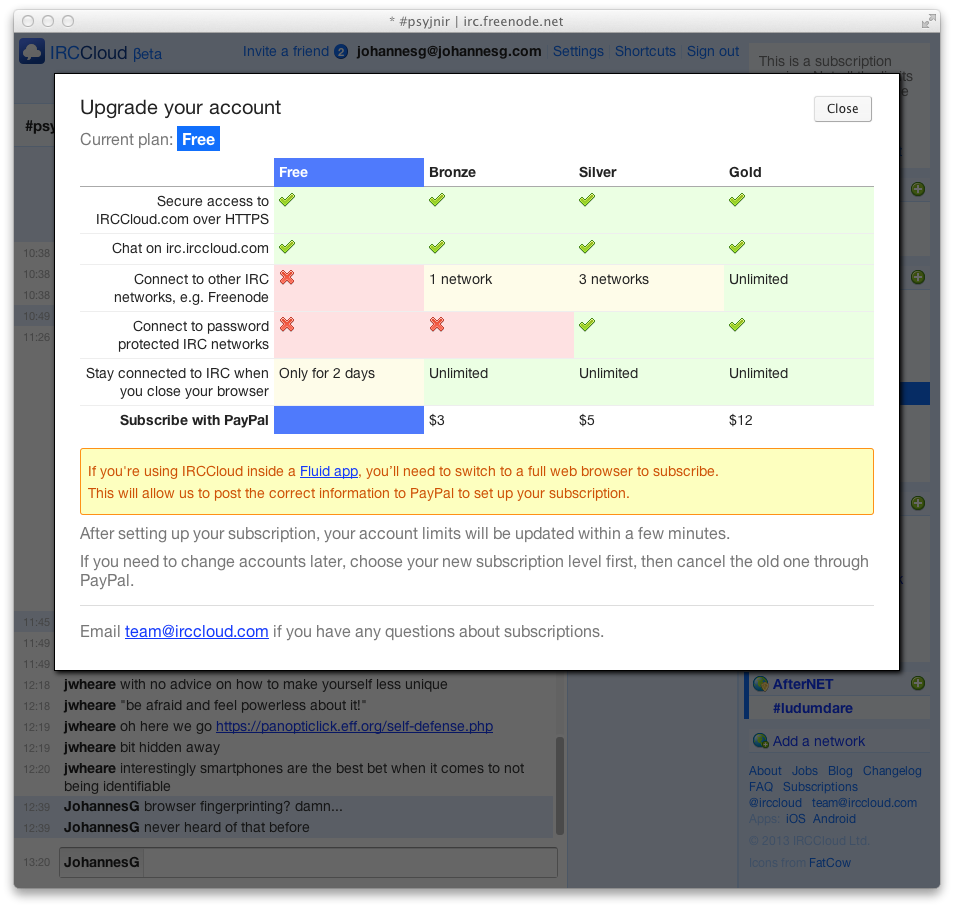Click the Free badge beside Current plan
Viewport: 954px width, 908px height.
pos(198,139)
